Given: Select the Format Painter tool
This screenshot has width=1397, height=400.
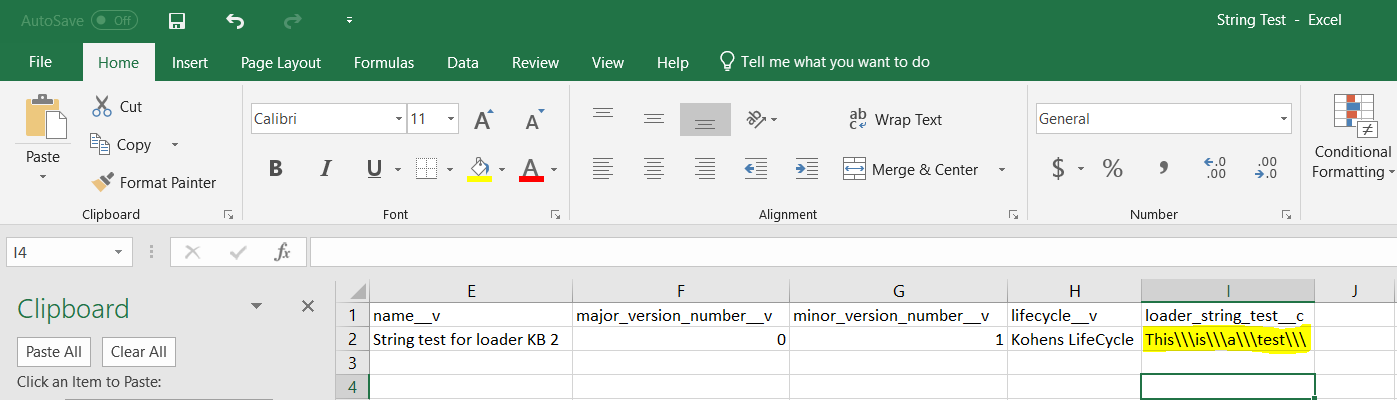Looking at the screenshot, I should [x=154, y=182].
